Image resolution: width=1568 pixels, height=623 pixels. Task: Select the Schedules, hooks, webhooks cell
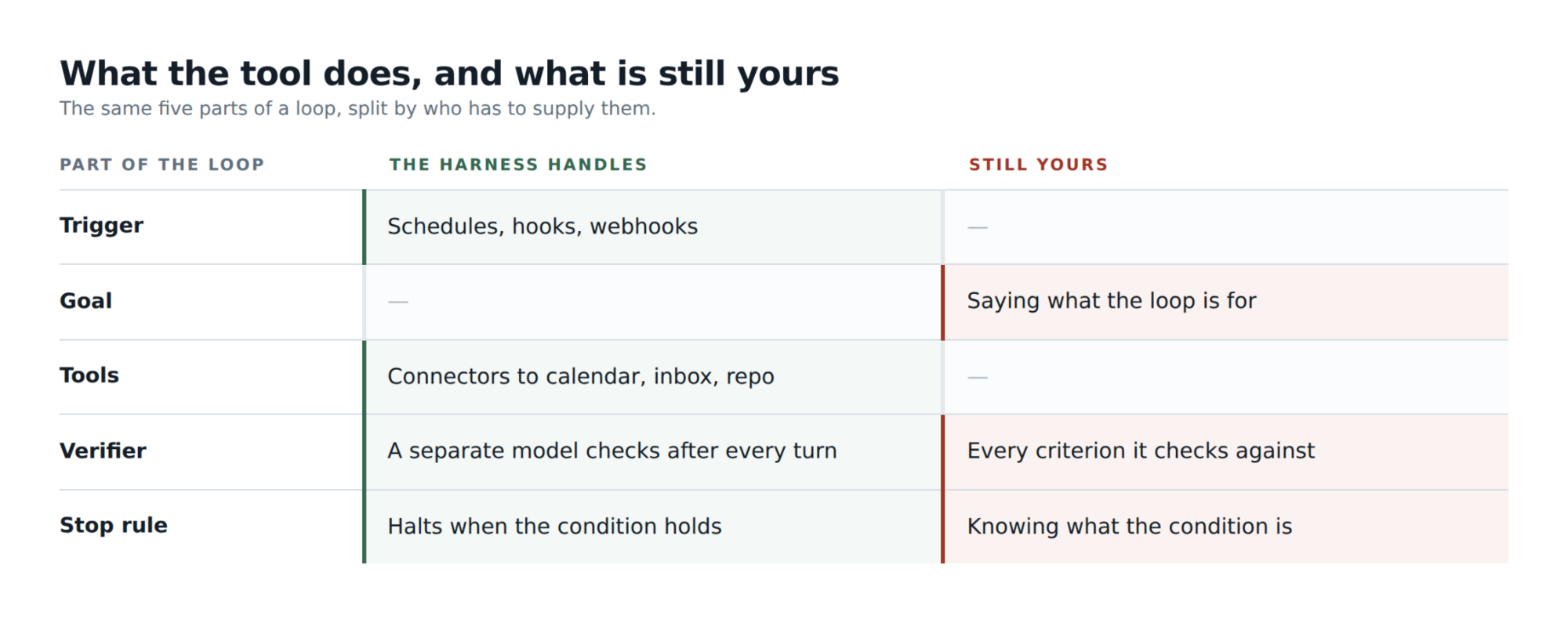[x=654, y=226]
